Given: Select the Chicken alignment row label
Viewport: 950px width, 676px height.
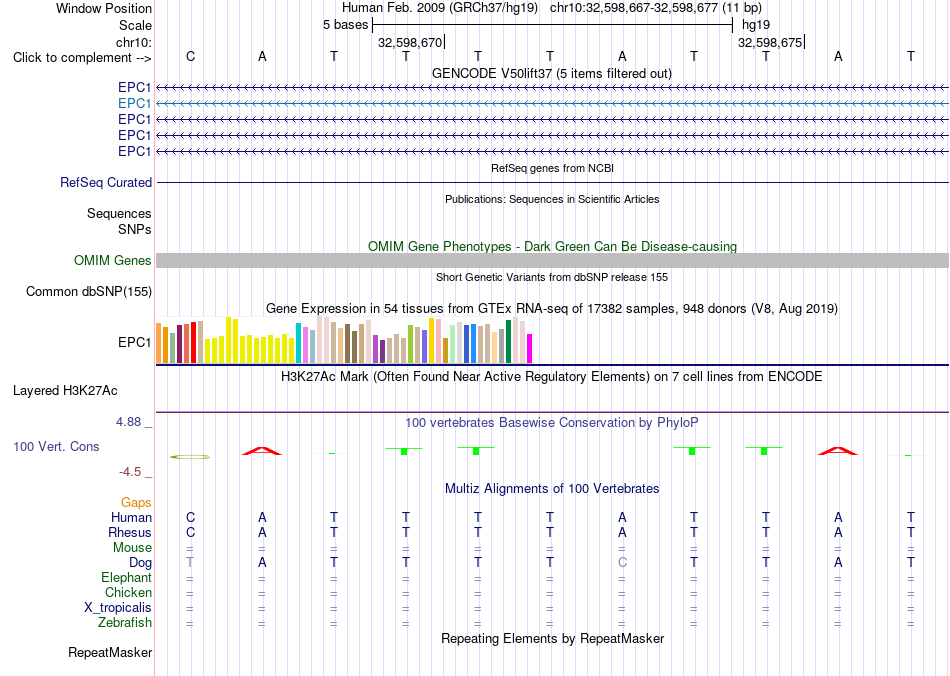Looking at the screenshot, I should coord(128,592).
